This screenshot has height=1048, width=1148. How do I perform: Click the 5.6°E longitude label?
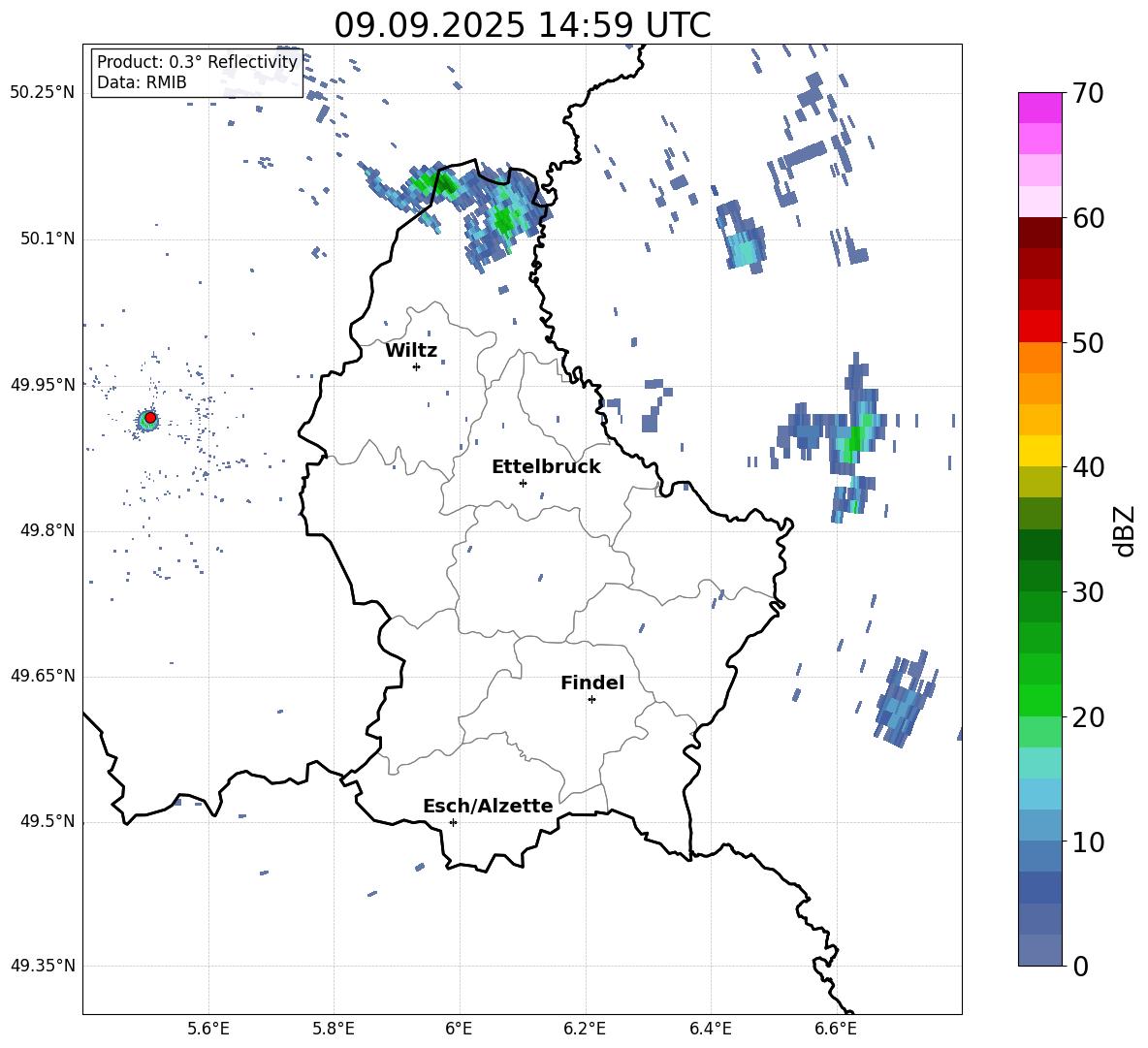click(208, 1029)
